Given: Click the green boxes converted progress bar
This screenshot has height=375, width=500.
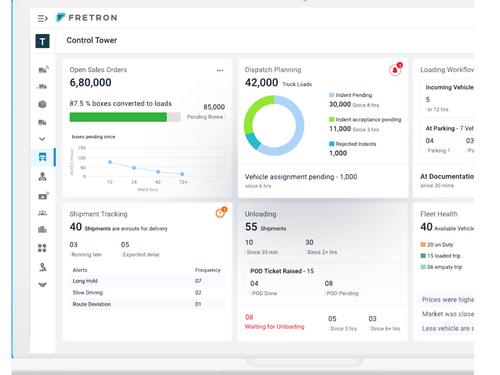Looking at the screenshot, I should coord(118,117).
